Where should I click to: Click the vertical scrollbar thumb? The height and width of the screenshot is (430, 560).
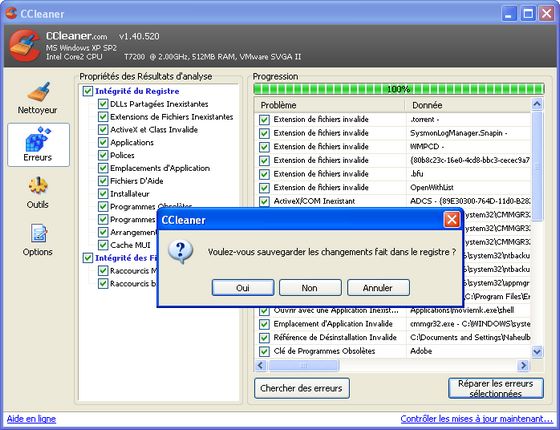(x=537, y=166)
